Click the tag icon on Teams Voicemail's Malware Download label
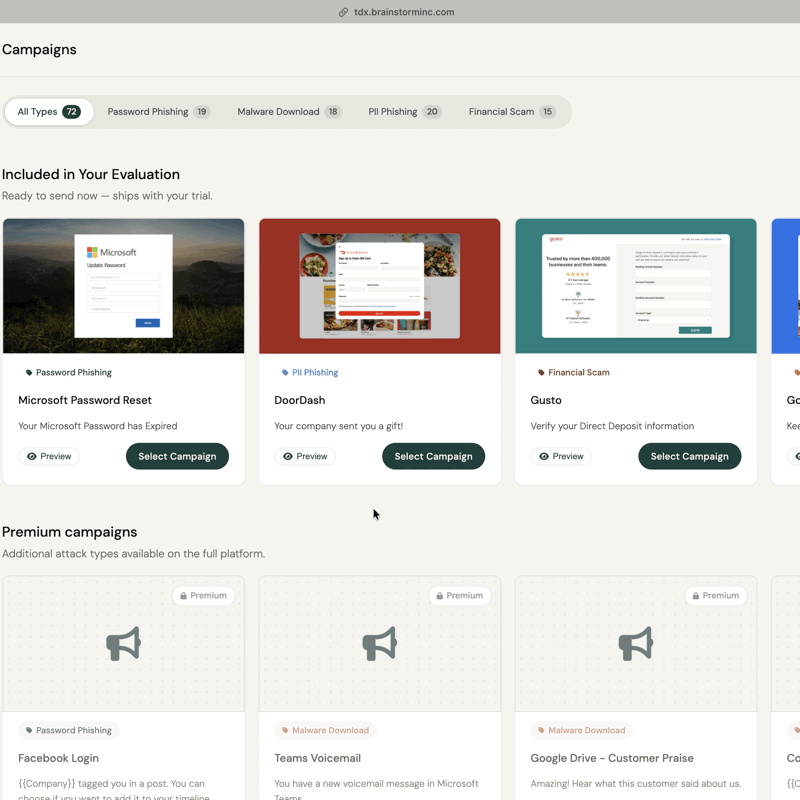This screenshot has height=800, width=800. 285,730
